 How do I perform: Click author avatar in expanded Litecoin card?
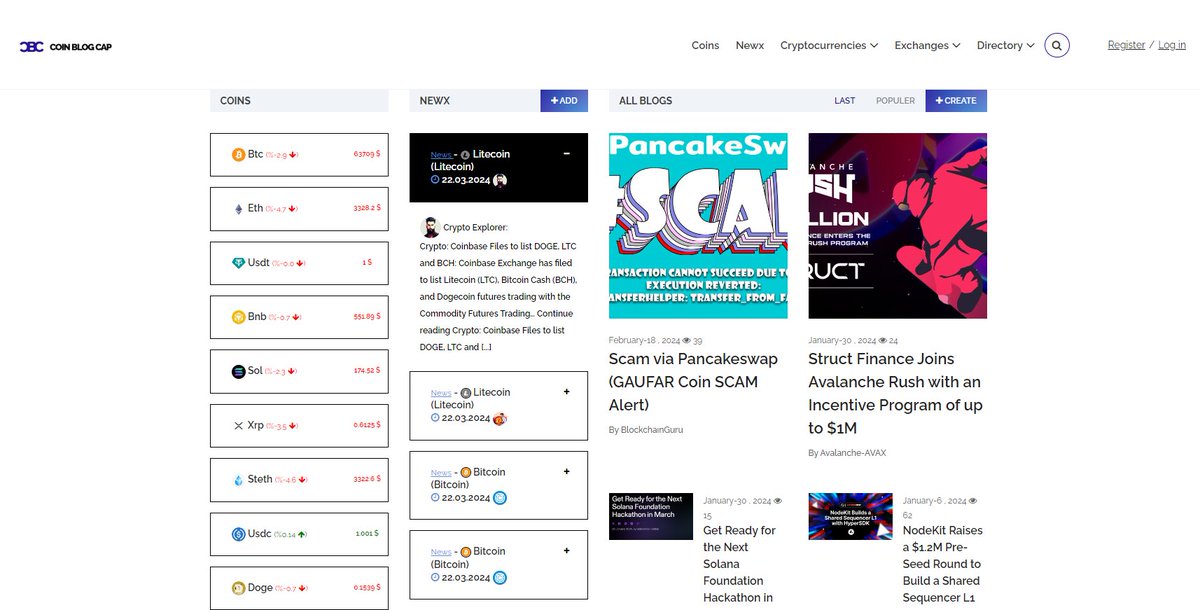[500, 180]
